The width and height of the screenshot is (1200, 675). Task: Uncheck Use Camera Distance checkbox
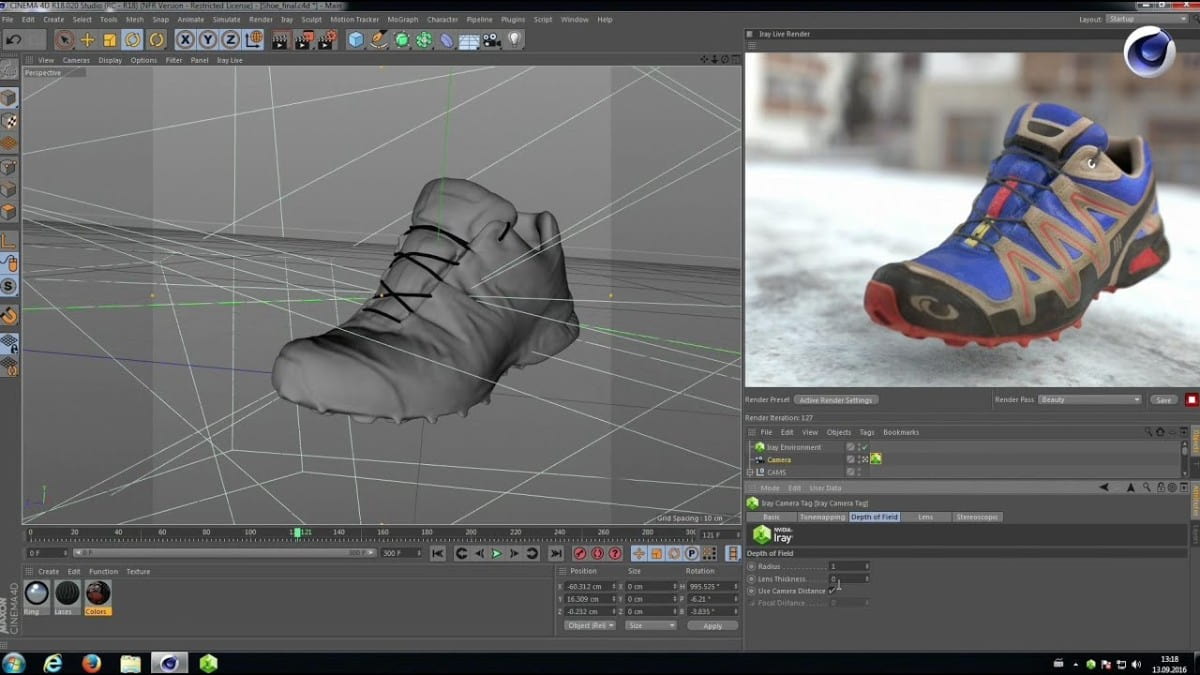(x=832, y=591)
